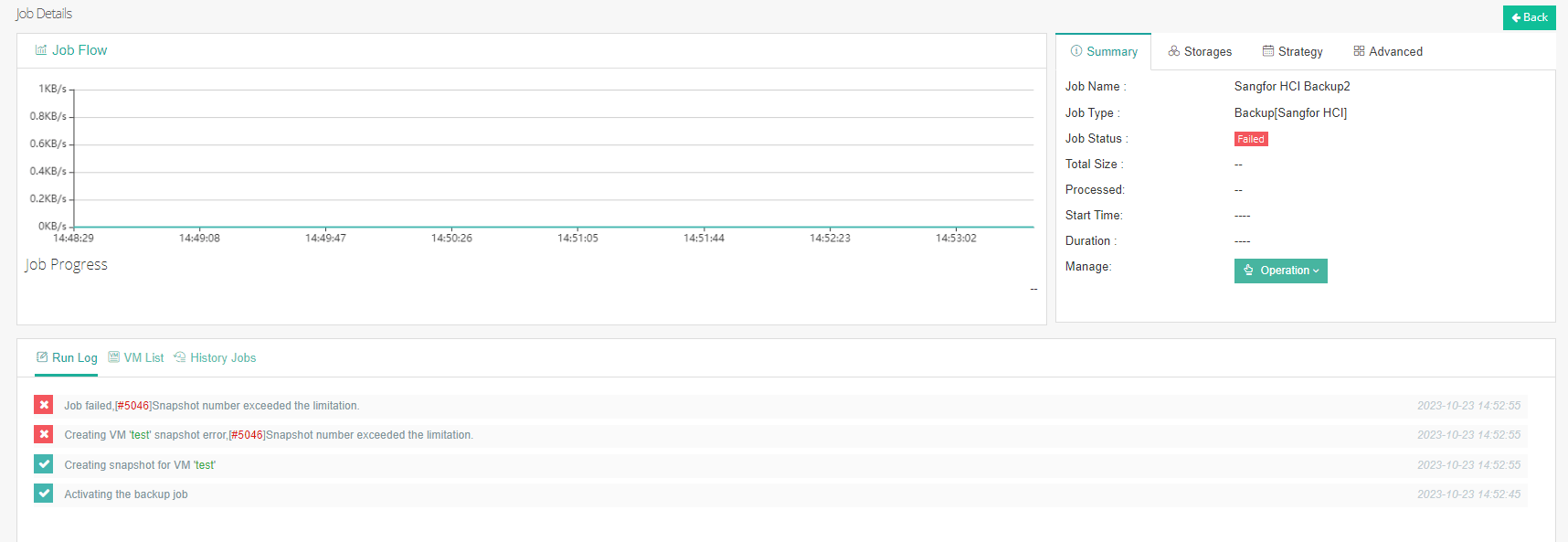This screenshot has height=542, width=1568.
Task: Click the 'Job Flow' panel title
Action: point(79,50)
